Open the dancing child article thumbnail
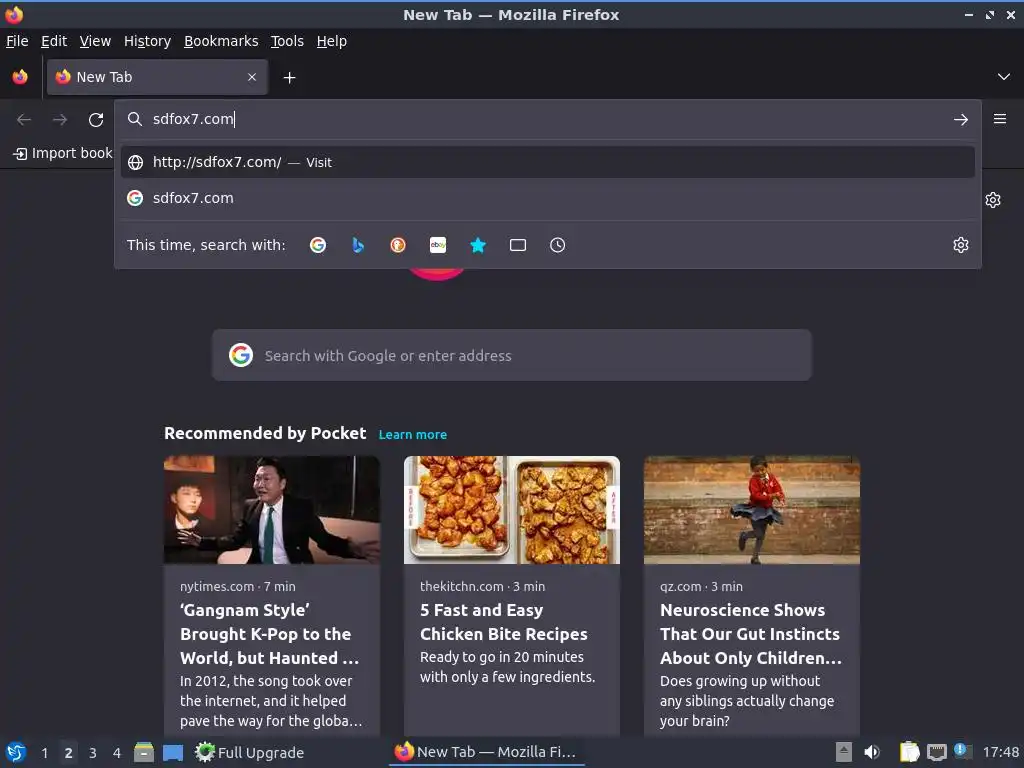The height and width of the screenshot is (768, 1024). tap(752, 510)
